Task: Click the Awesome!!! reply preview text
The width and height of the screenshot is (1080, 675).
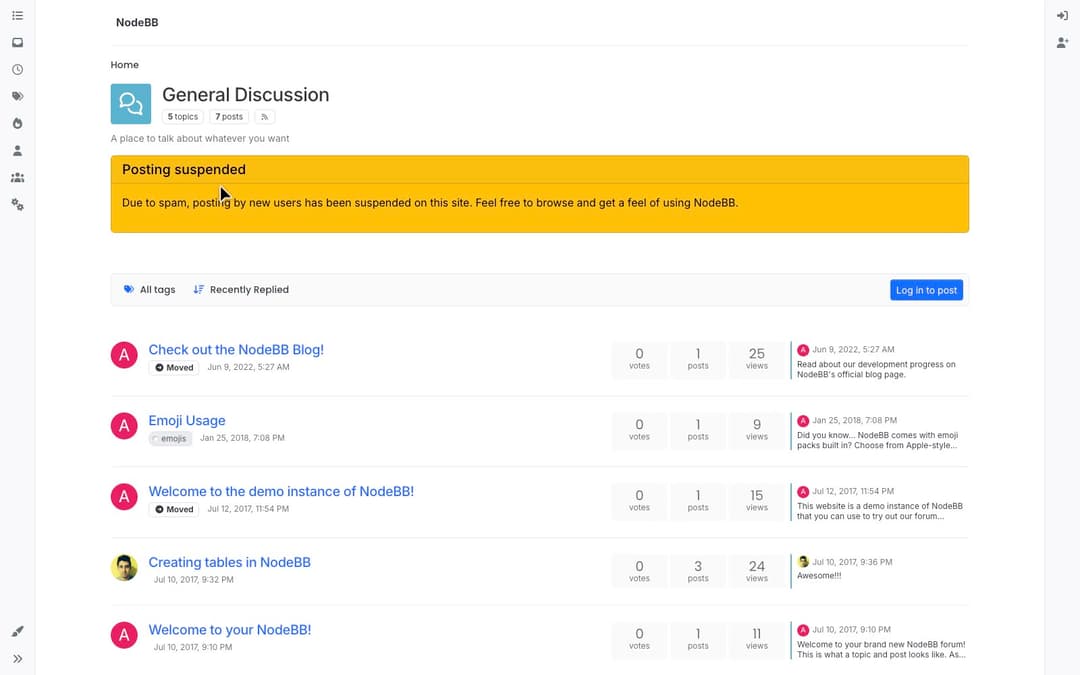Action: pos(819,576)
